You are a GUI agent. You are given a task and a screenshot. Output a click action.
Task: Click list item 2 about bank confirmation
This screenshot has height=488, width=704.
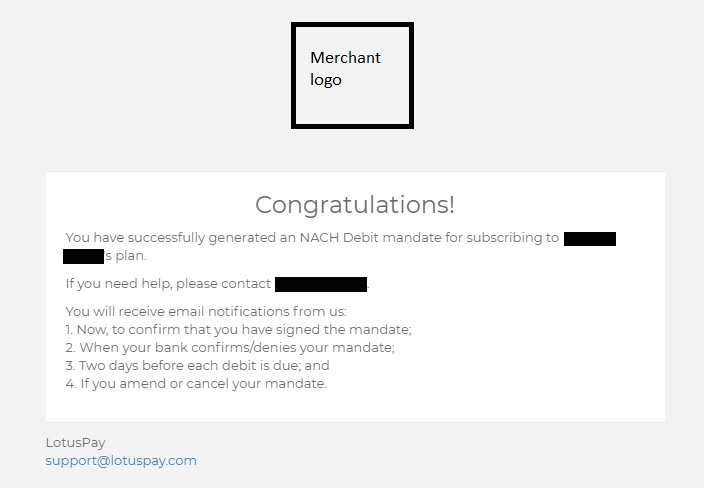[230, 347]
